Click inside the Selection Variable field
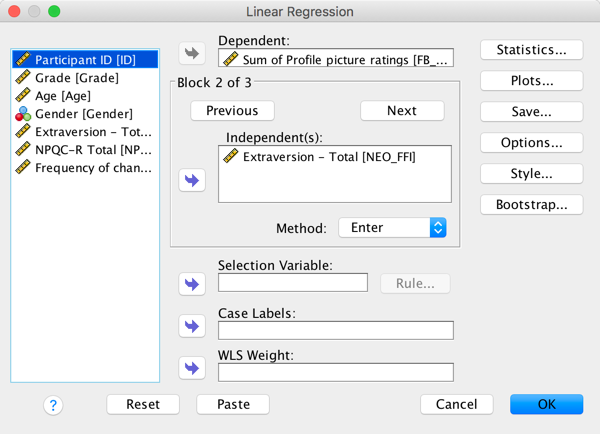 click(x=293, y=283)
